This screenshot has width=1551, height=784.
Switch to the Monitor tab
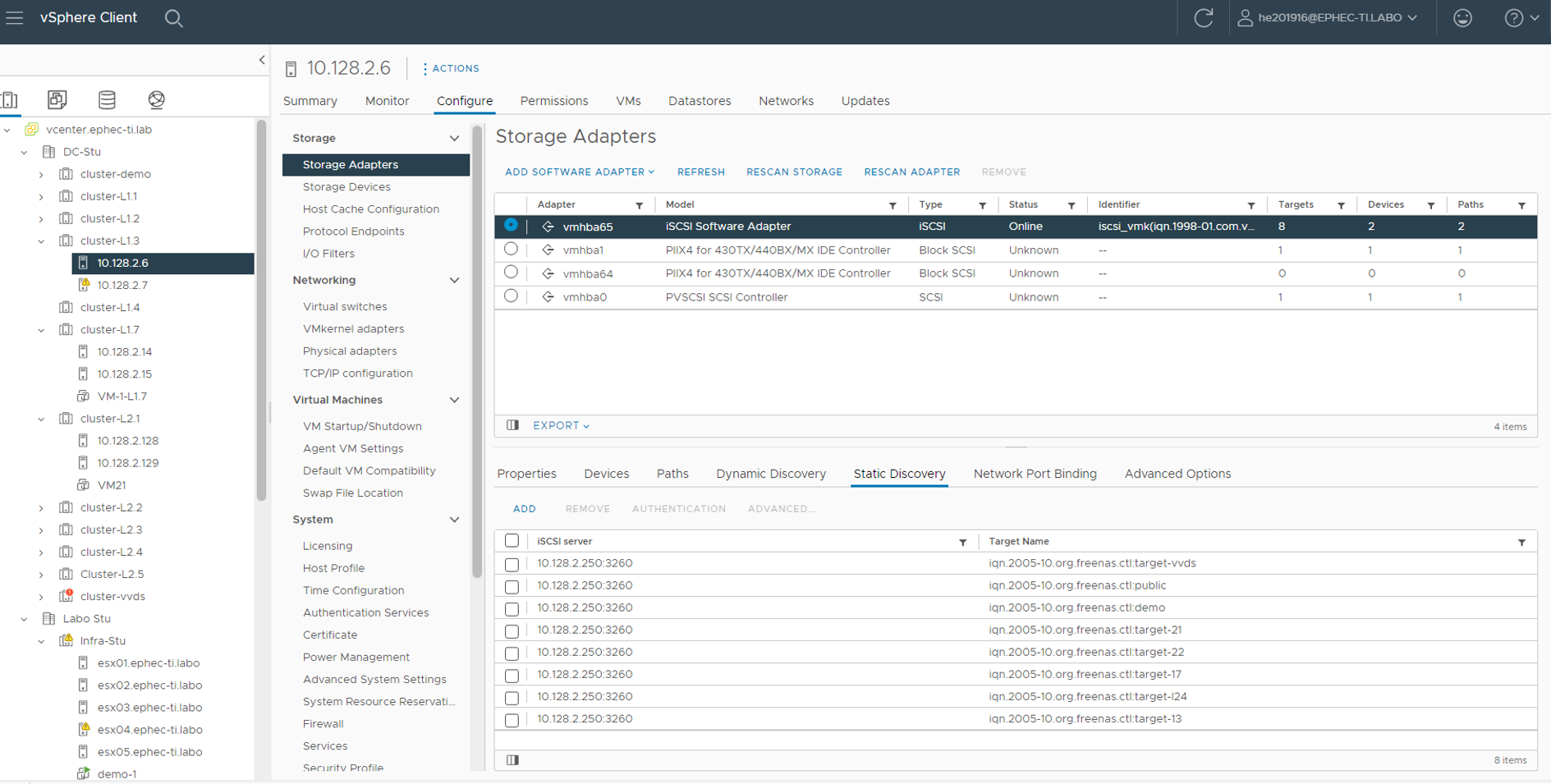tap(387, 101)
